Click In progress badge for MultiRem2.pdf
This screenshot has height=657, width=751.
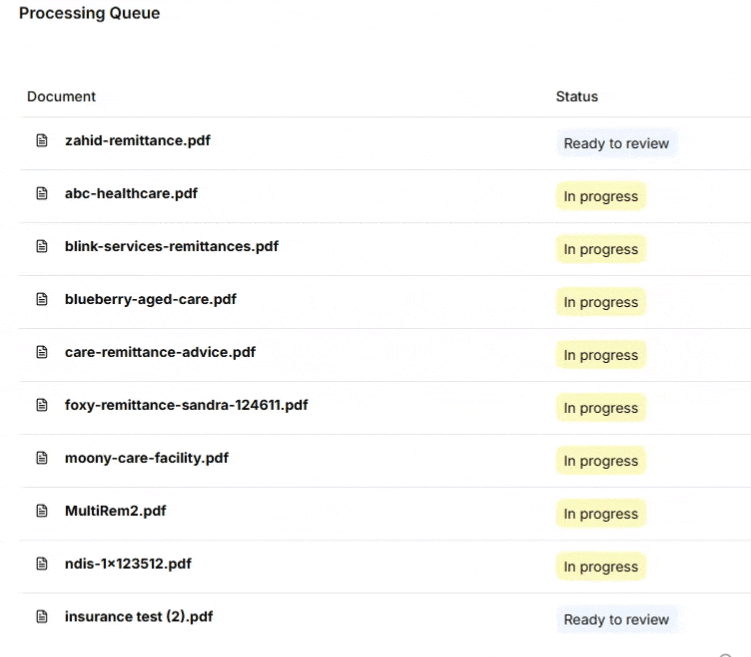[601, 513]
